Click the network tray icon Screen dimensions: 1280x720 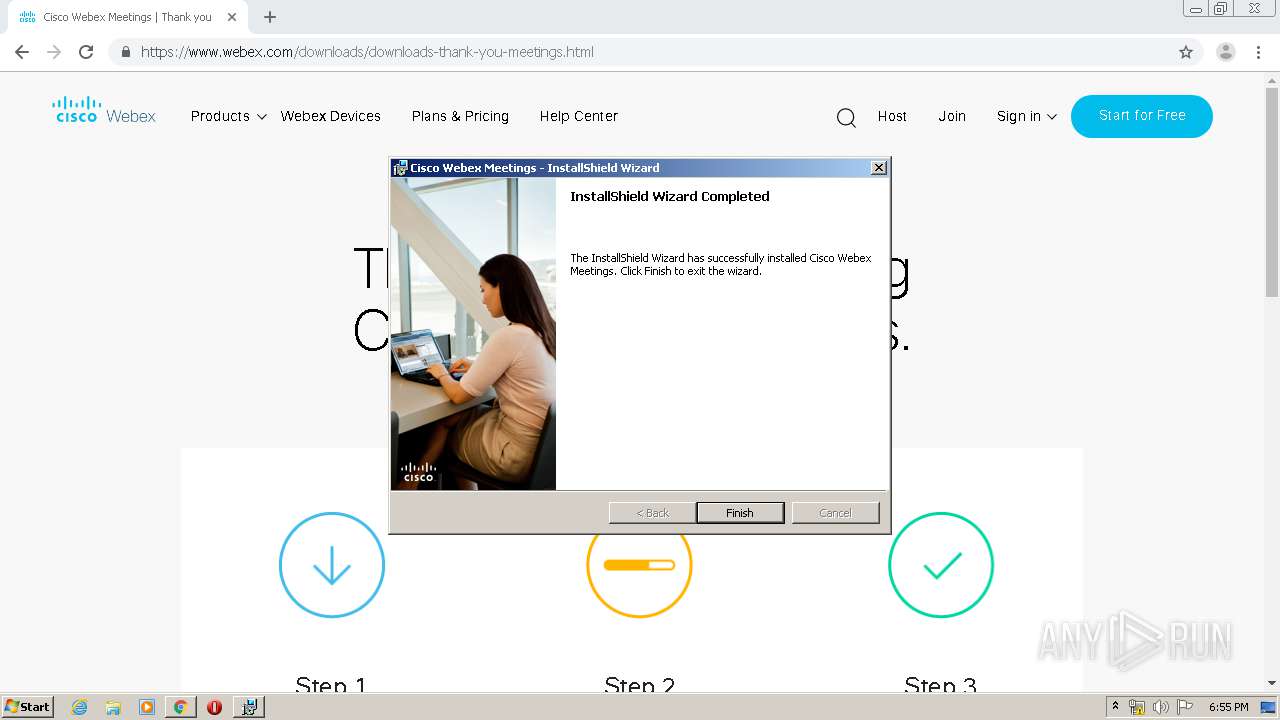click(1137, 707)
